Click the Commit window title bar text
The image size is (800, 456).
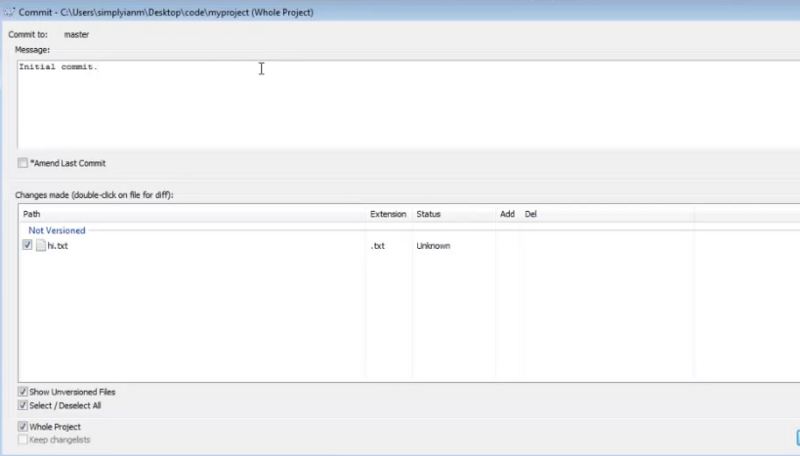[x=166, y=12]
